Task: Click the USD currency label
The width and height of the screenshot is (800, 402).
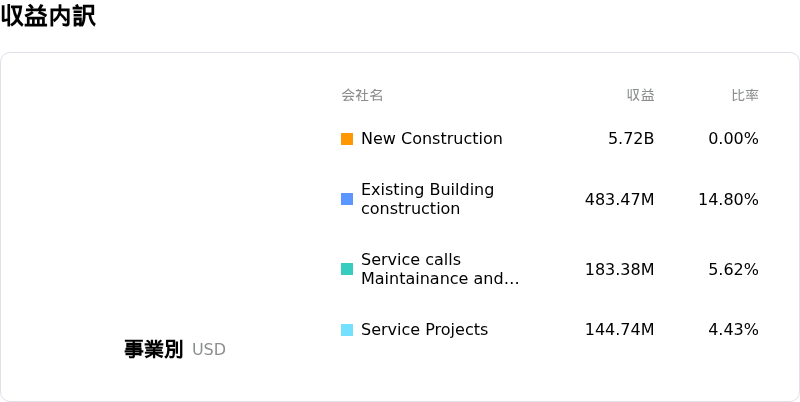Action: [x=209, y=349]
